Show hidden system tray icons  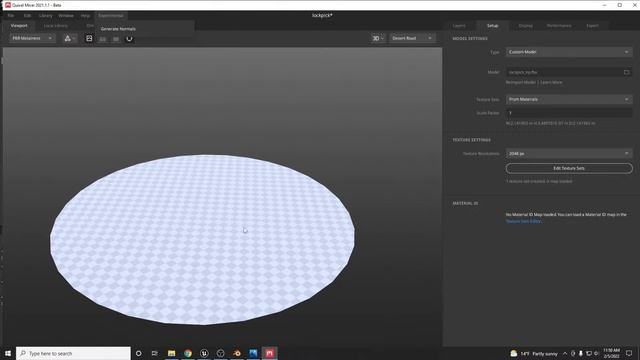pos(565,353)
